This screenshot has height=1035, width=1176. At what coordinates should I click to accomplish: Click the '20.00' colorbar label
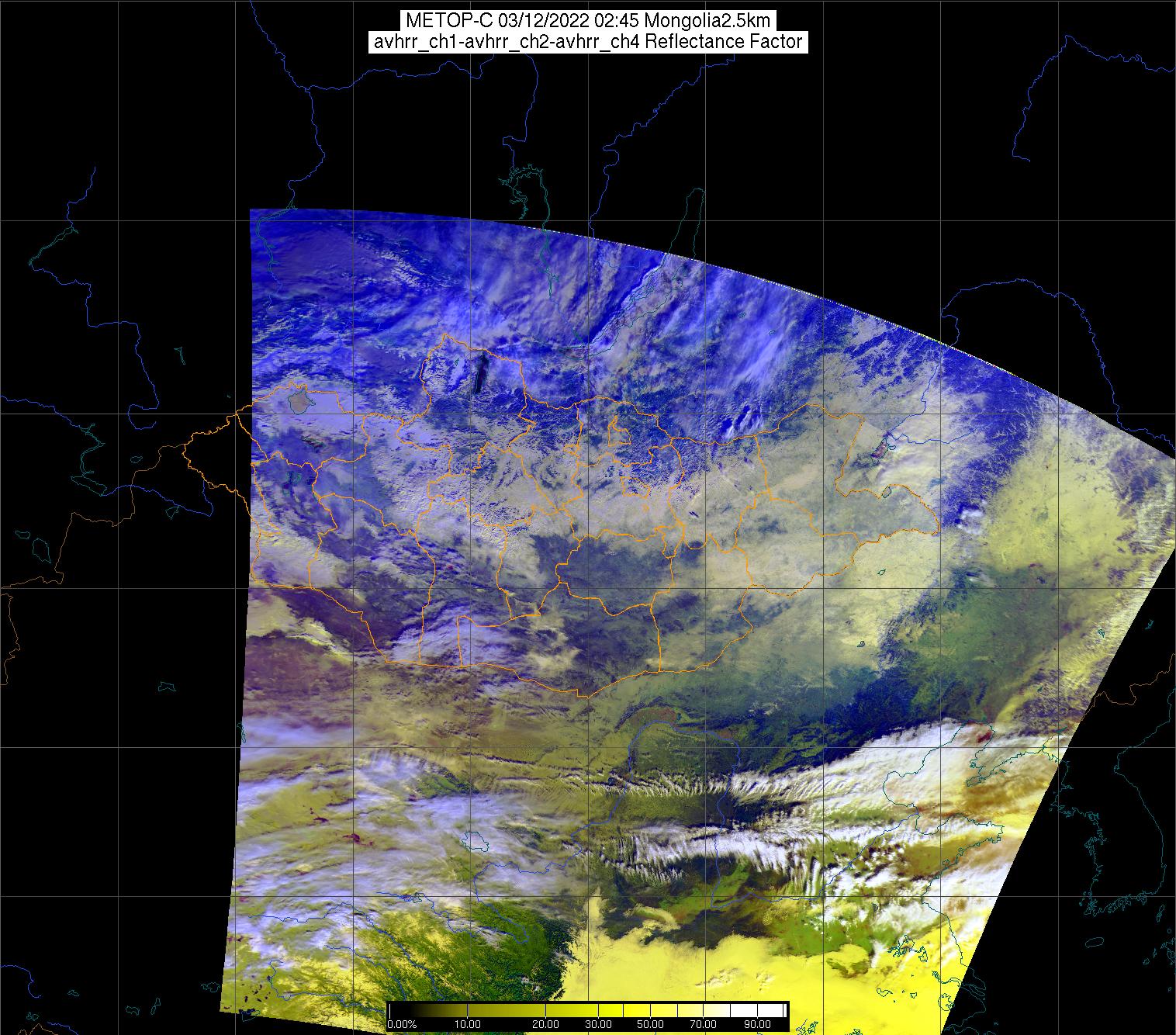pos(546,1024)
